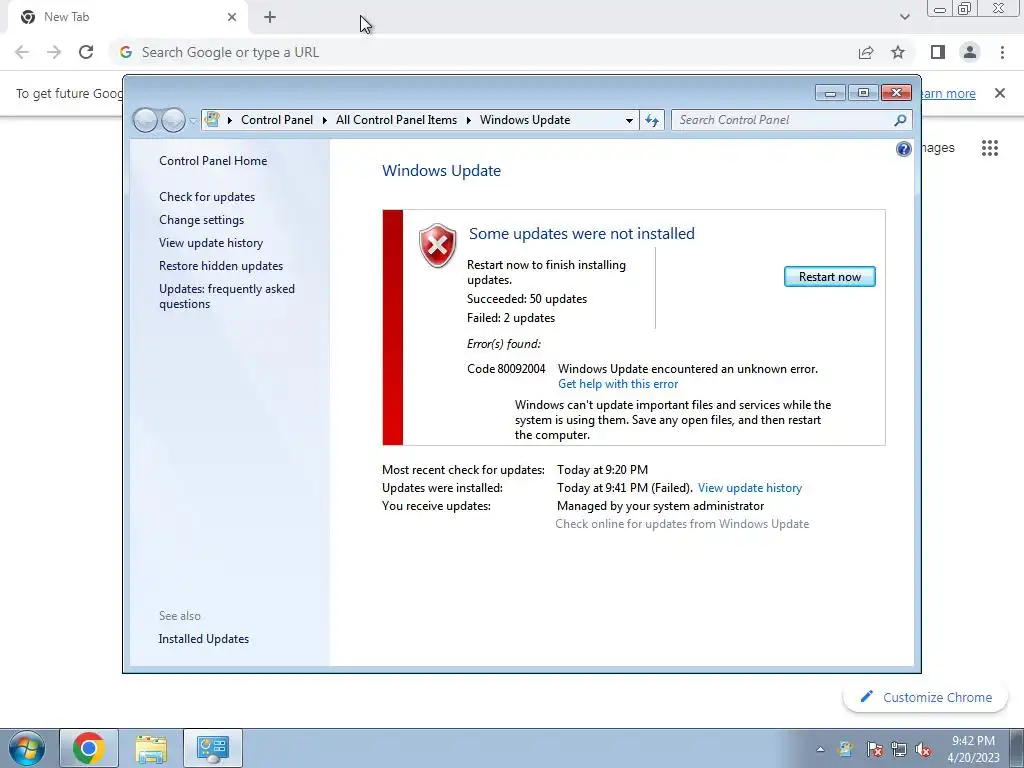
Task: Click the Control Panel back navigation button
Action: (146, 120)
